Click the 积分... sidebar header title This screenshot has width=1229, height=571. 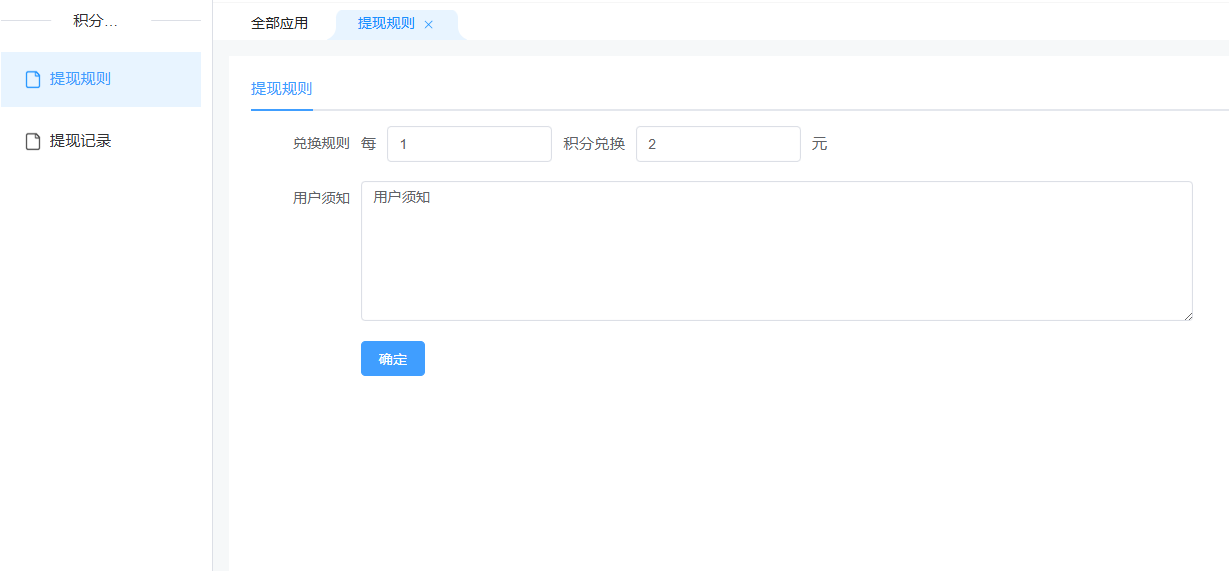(96, 21)
